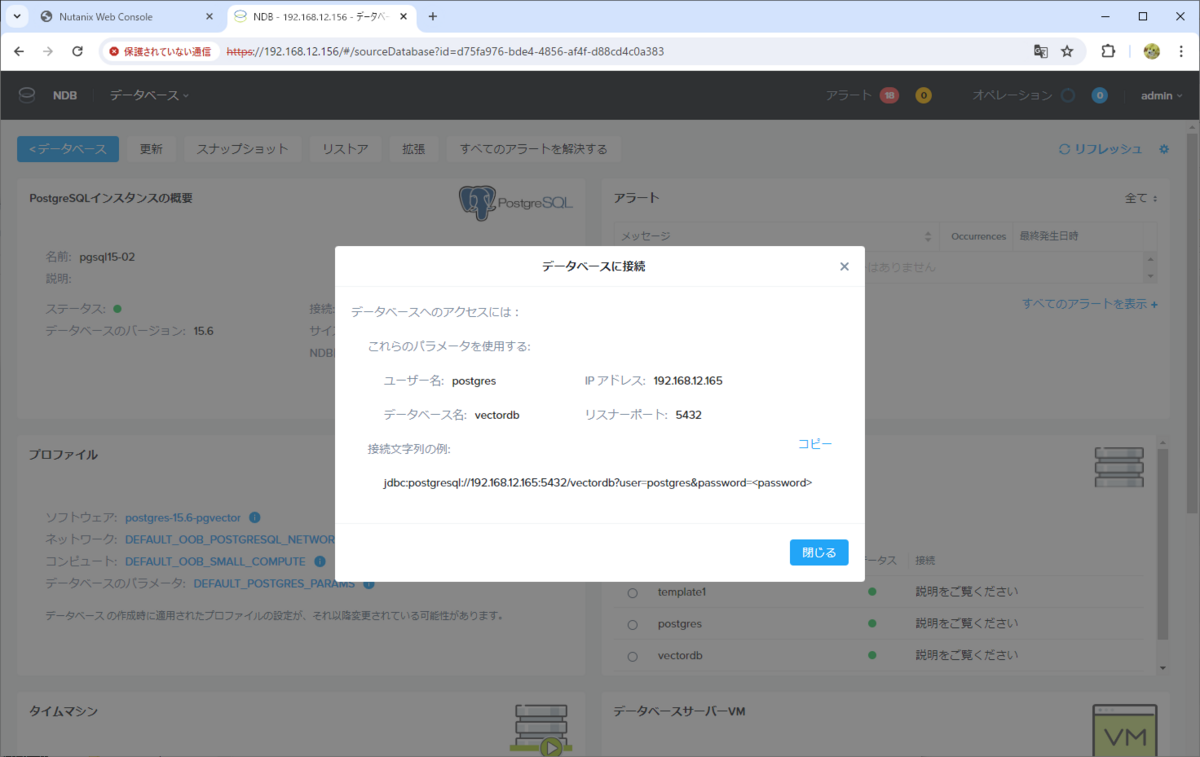Click すべてのアラートを表示 link

1090,304
